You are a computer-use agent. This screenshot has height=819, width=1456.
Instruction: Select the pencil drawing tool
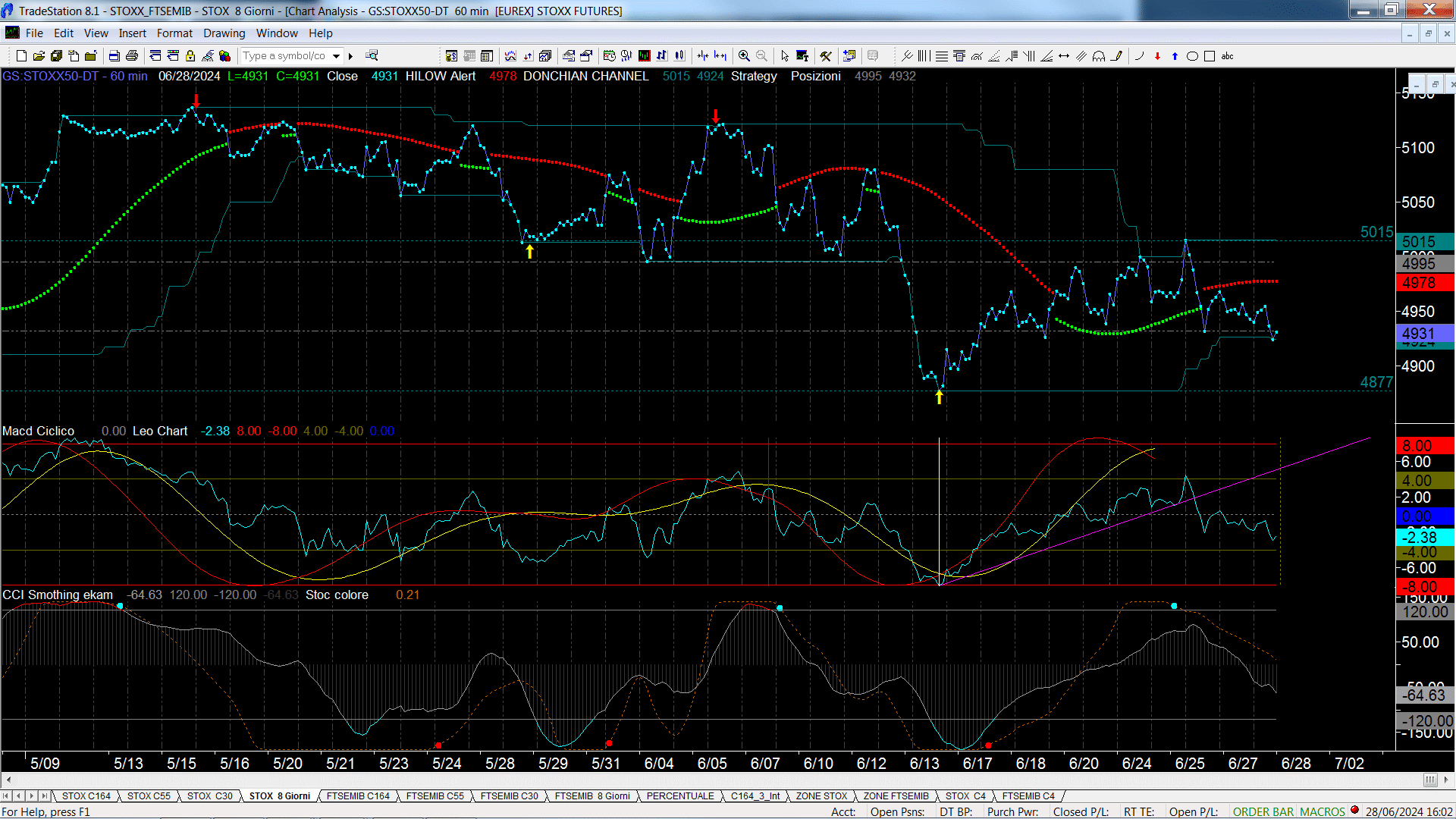tap(1116, 55)
